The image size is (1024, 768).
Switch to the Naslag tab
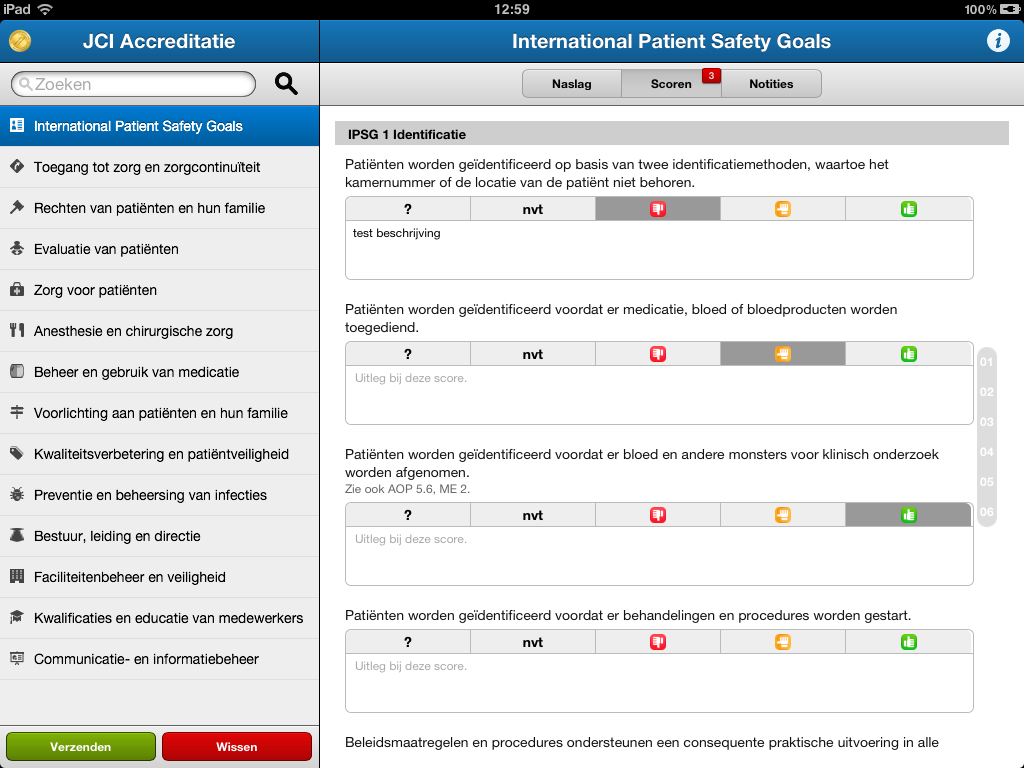pos(572,84)
